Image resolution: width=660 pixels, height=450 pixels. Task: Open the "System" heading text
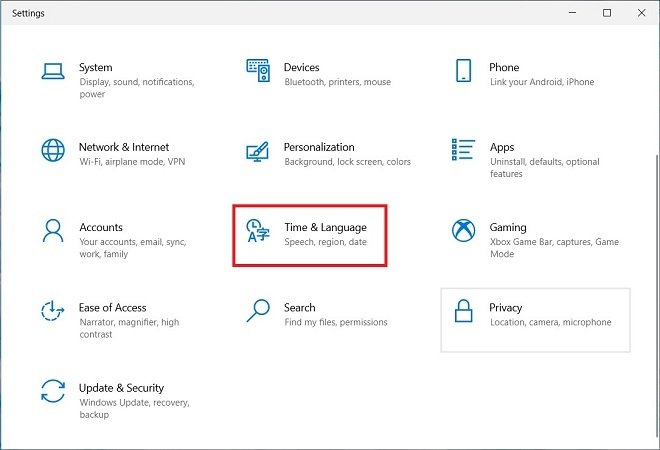(96, 67)
